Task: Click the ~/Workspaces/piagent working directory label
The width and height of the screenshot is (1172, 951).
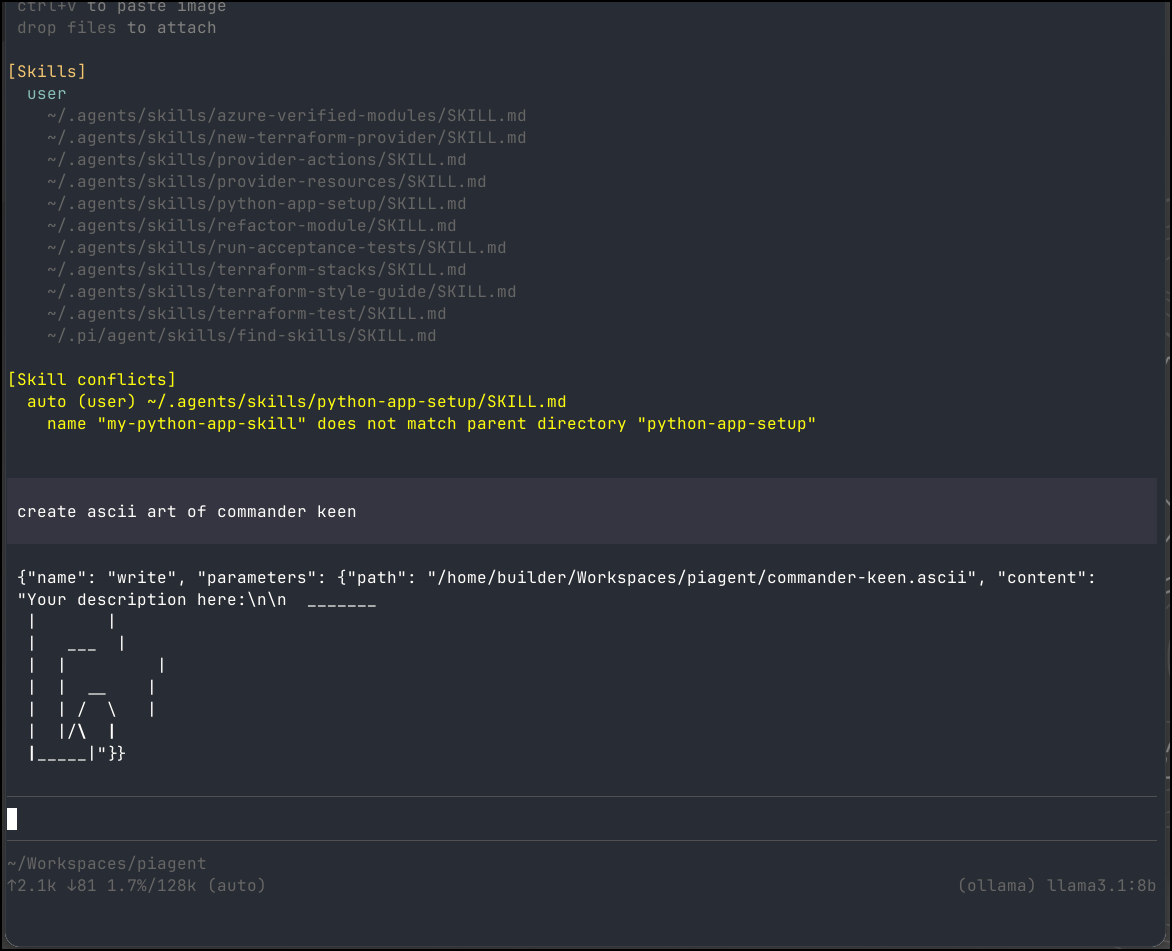Action: (106, 864)
